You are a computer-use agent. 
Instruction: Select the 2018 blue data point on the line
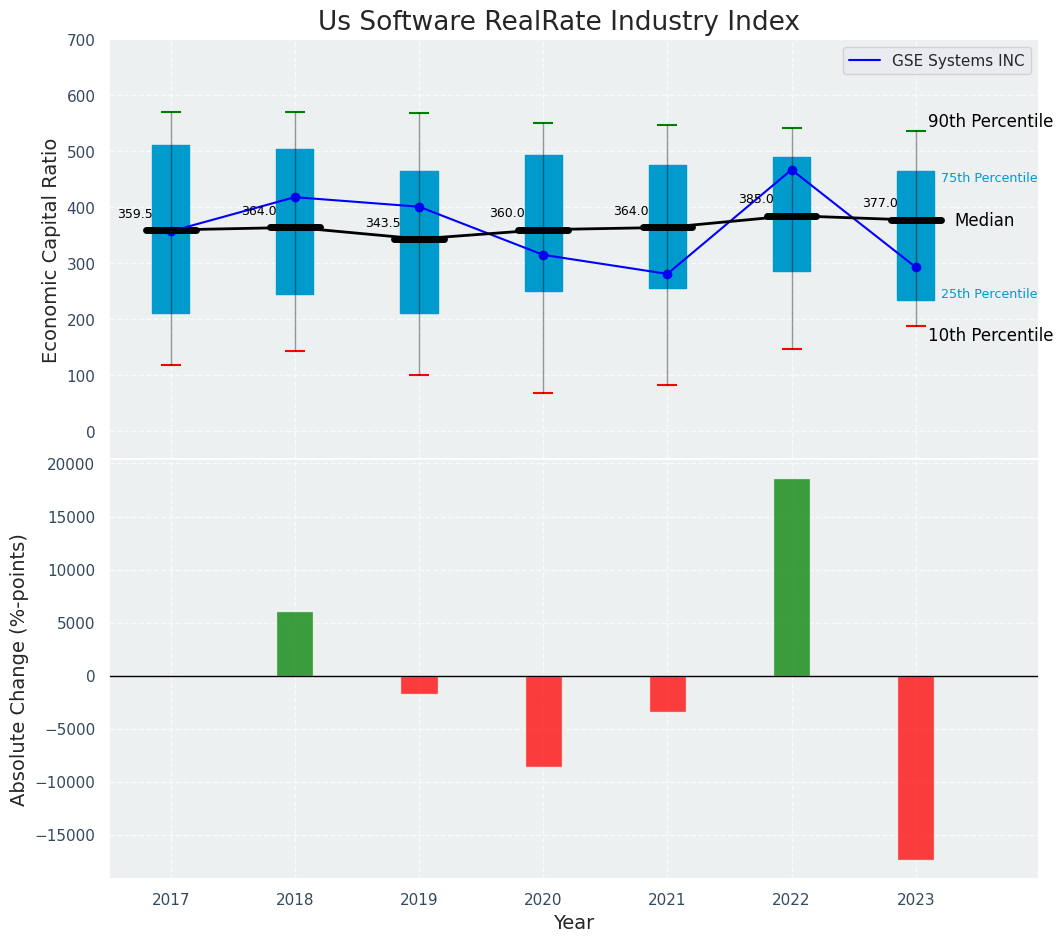coord(295,197)
